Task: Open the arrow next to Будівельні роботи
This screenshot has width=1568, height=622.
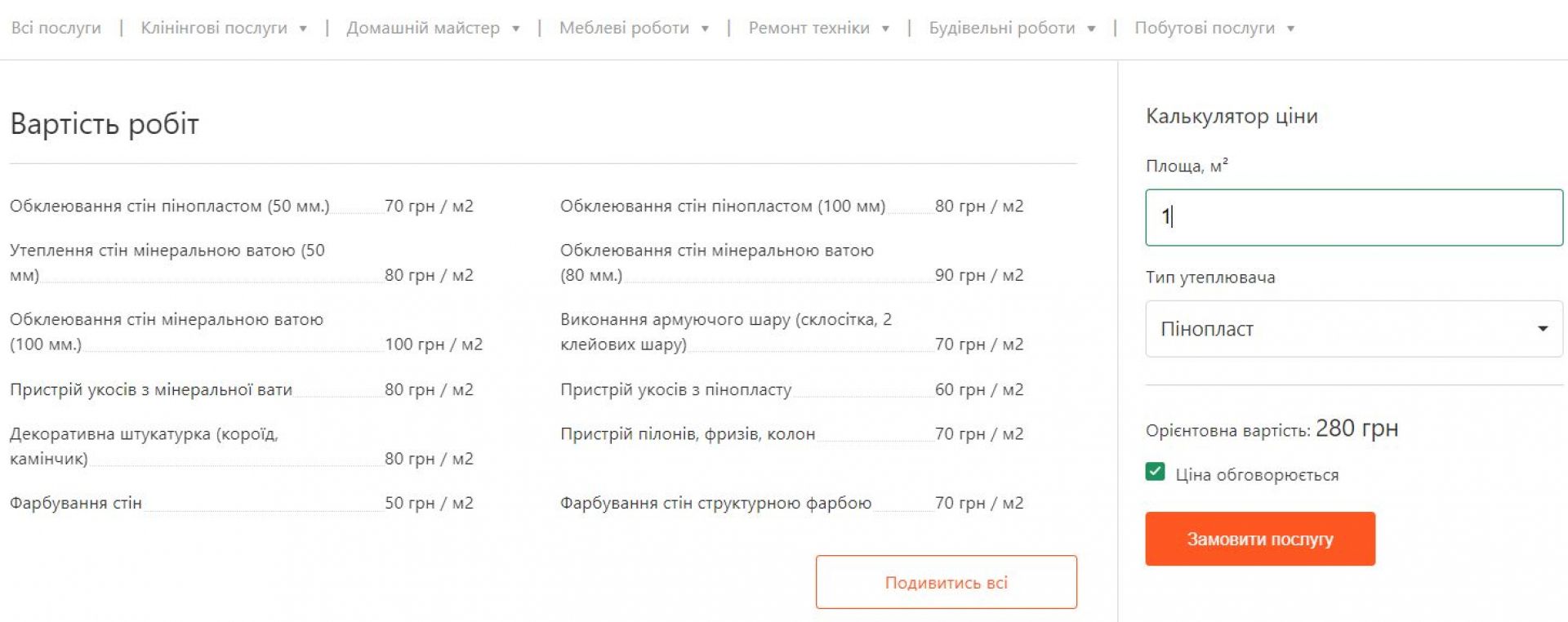Action: (x=1091, y=29)
